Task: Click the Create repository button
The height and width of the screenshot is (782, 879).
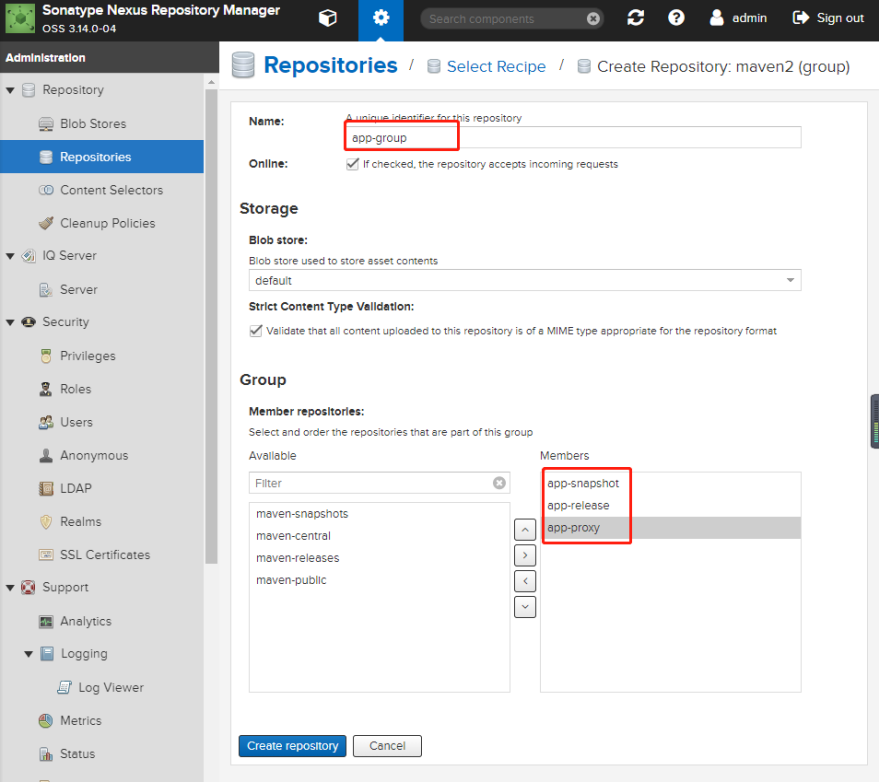Action: click(292, 746)
